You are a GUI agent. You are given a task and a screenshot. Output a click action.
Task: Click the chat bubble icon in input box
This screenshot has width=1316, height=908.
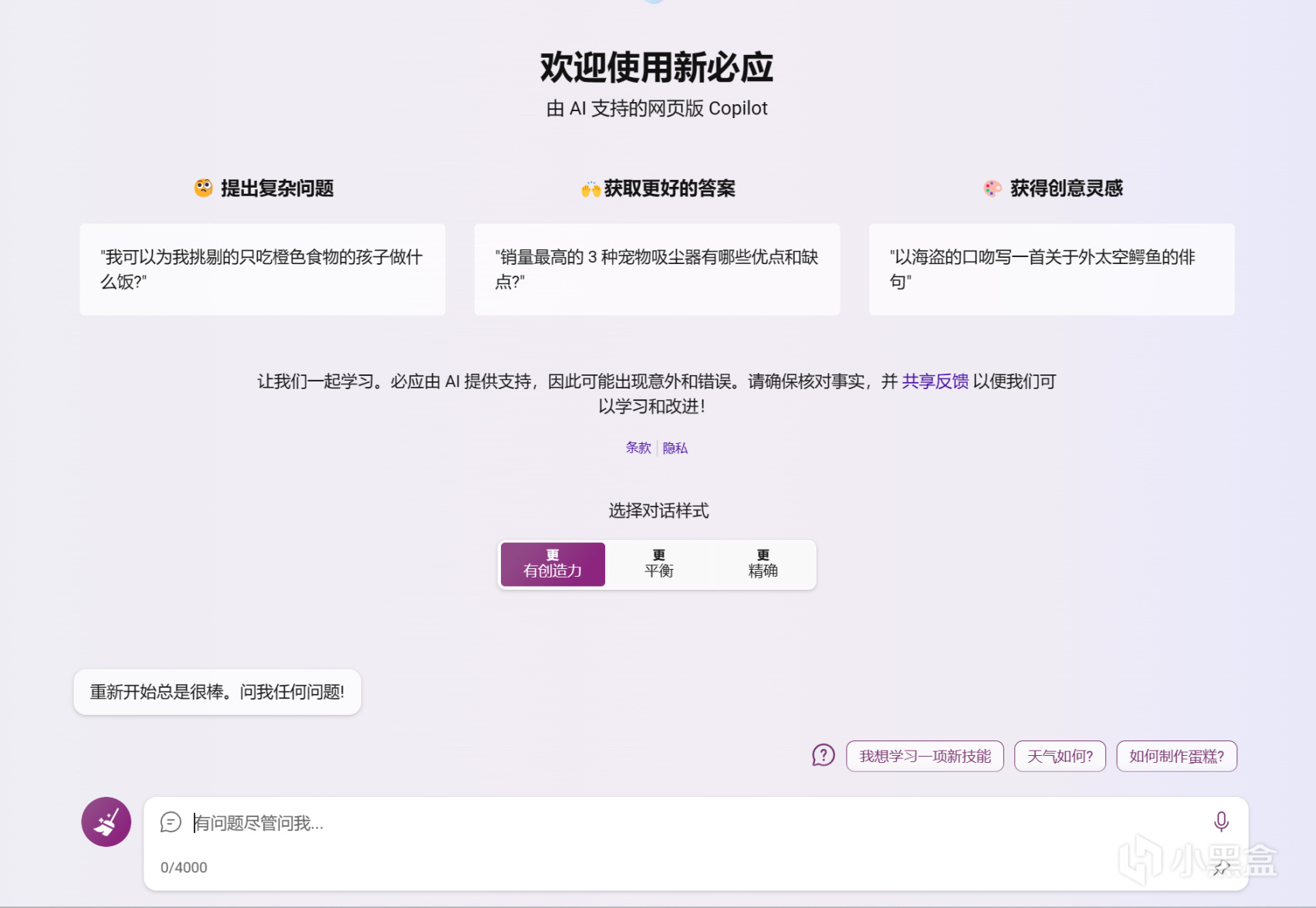coord(171,822)
